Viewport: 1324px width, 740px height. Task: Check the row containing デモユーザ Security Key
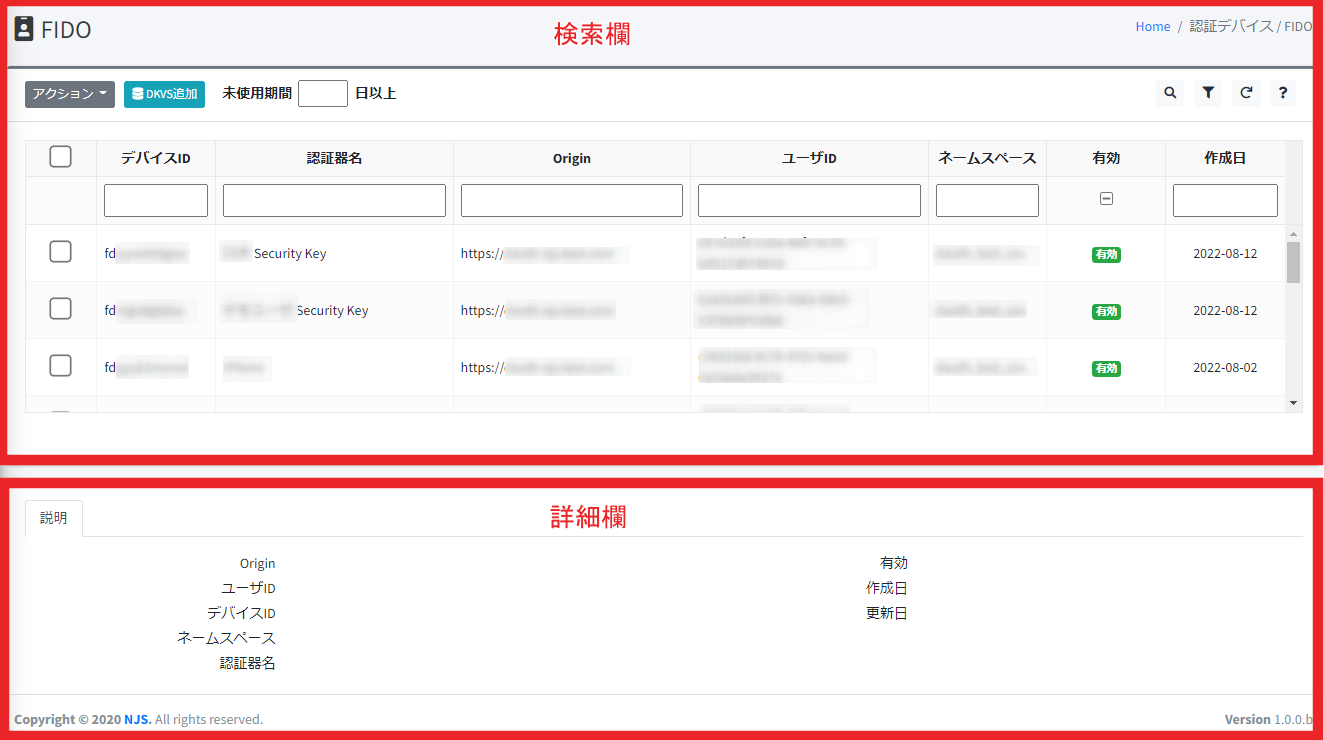[x=60, y=309]
